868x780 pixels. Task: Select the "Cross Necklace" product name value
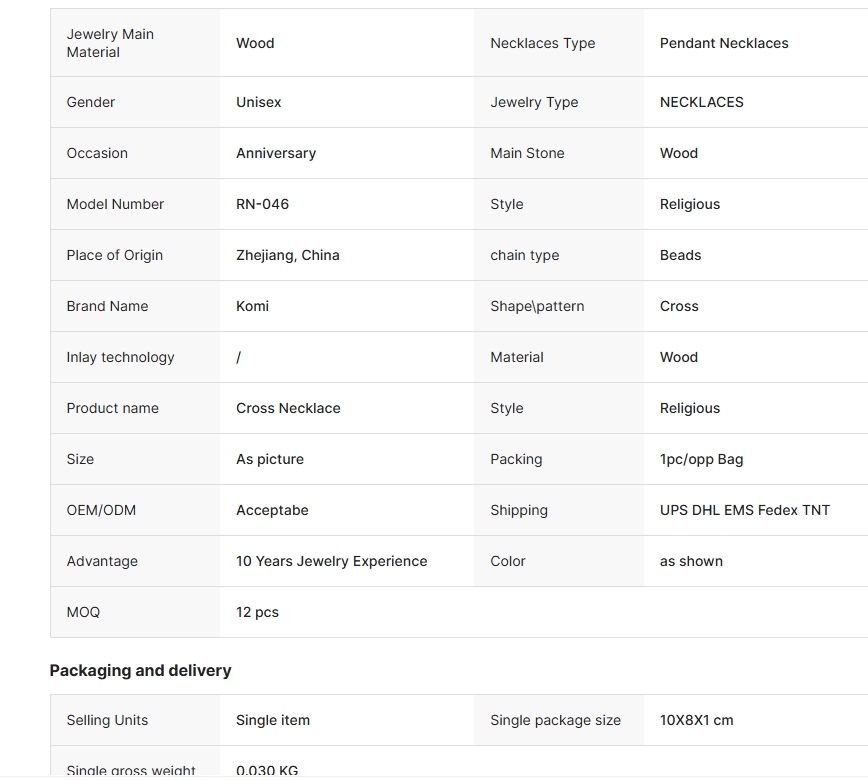coord(288,408)
